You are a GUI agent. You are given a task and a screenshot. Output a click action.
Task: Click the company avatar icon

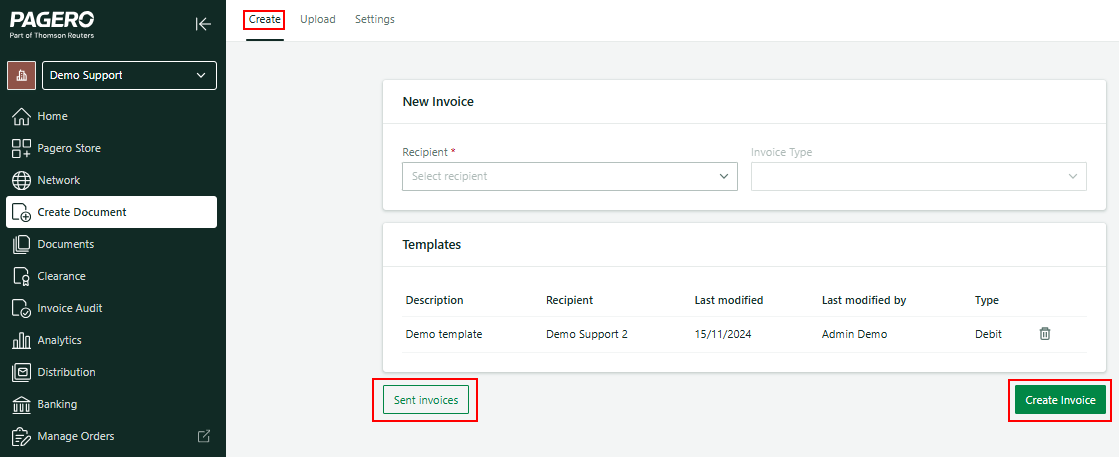point(21,75)
